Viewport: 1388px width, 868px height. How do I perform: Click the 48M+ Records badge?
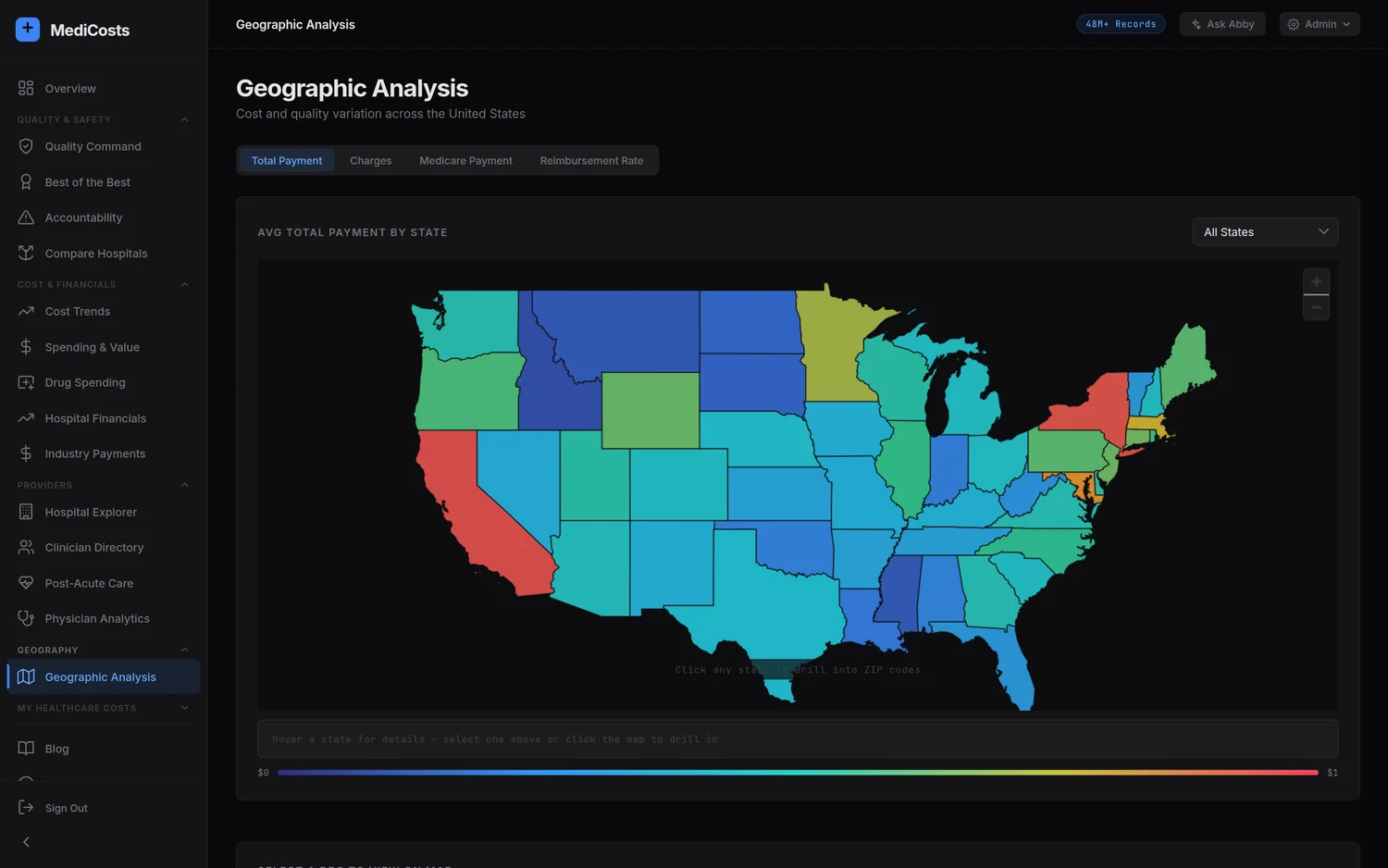[x=1121, y=24]
